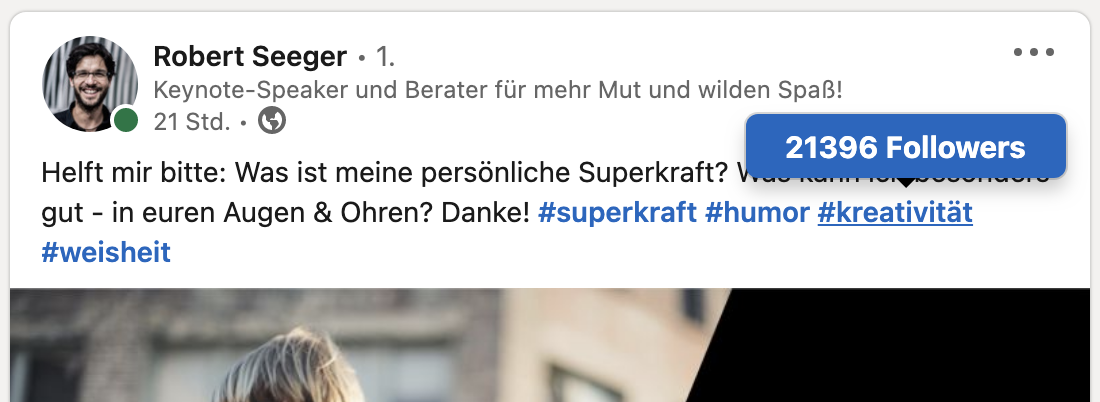1100x402 pixels.
Task: Click Robert Seeger's profile photo
Action: (x=90, y=83)
